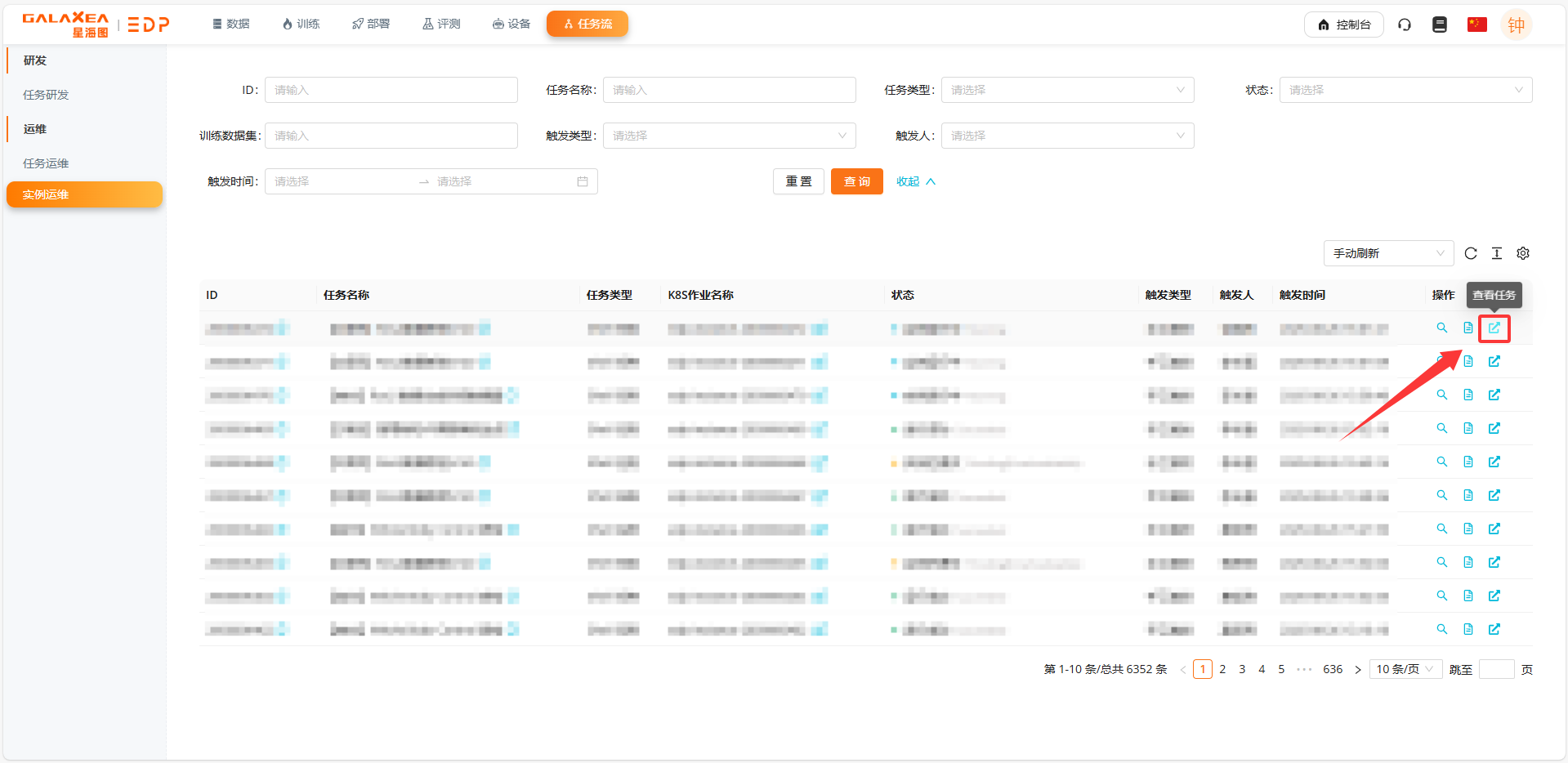Focus the 任务名称 input field
Image resolution: width=1568 pixels, height=763 pixels.
click(x=729, y=90)
